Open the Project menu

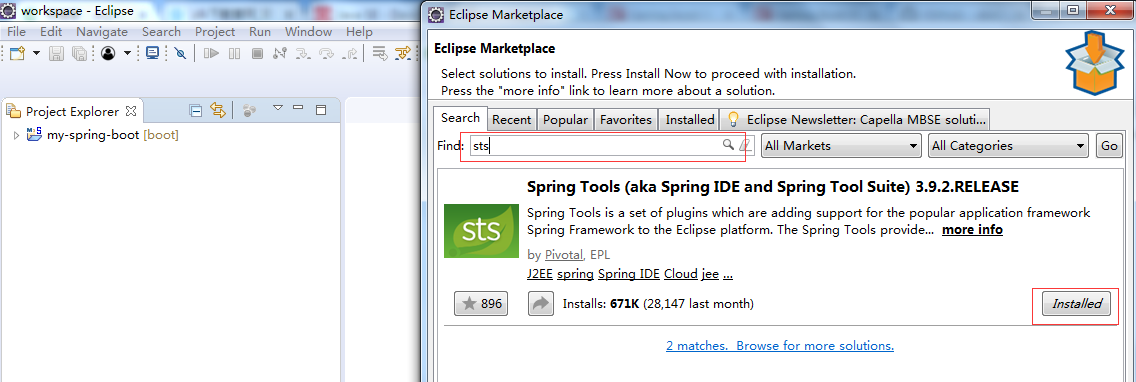(x=215, y=32)
